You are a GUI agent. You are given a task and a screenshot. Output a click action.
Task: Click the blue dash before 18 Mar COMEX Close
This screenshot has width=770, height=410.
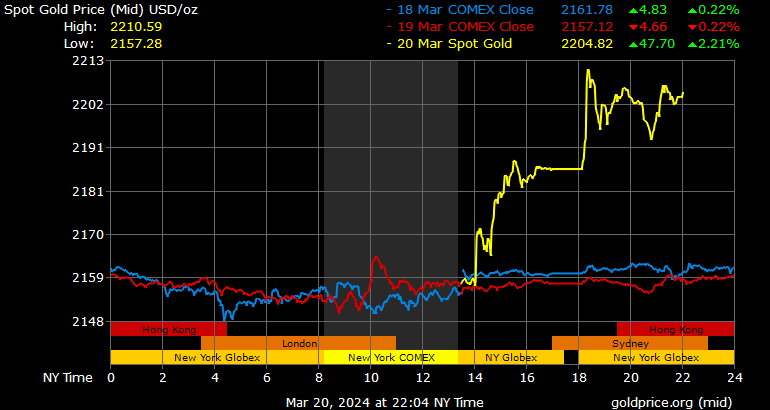coord(389,10)
